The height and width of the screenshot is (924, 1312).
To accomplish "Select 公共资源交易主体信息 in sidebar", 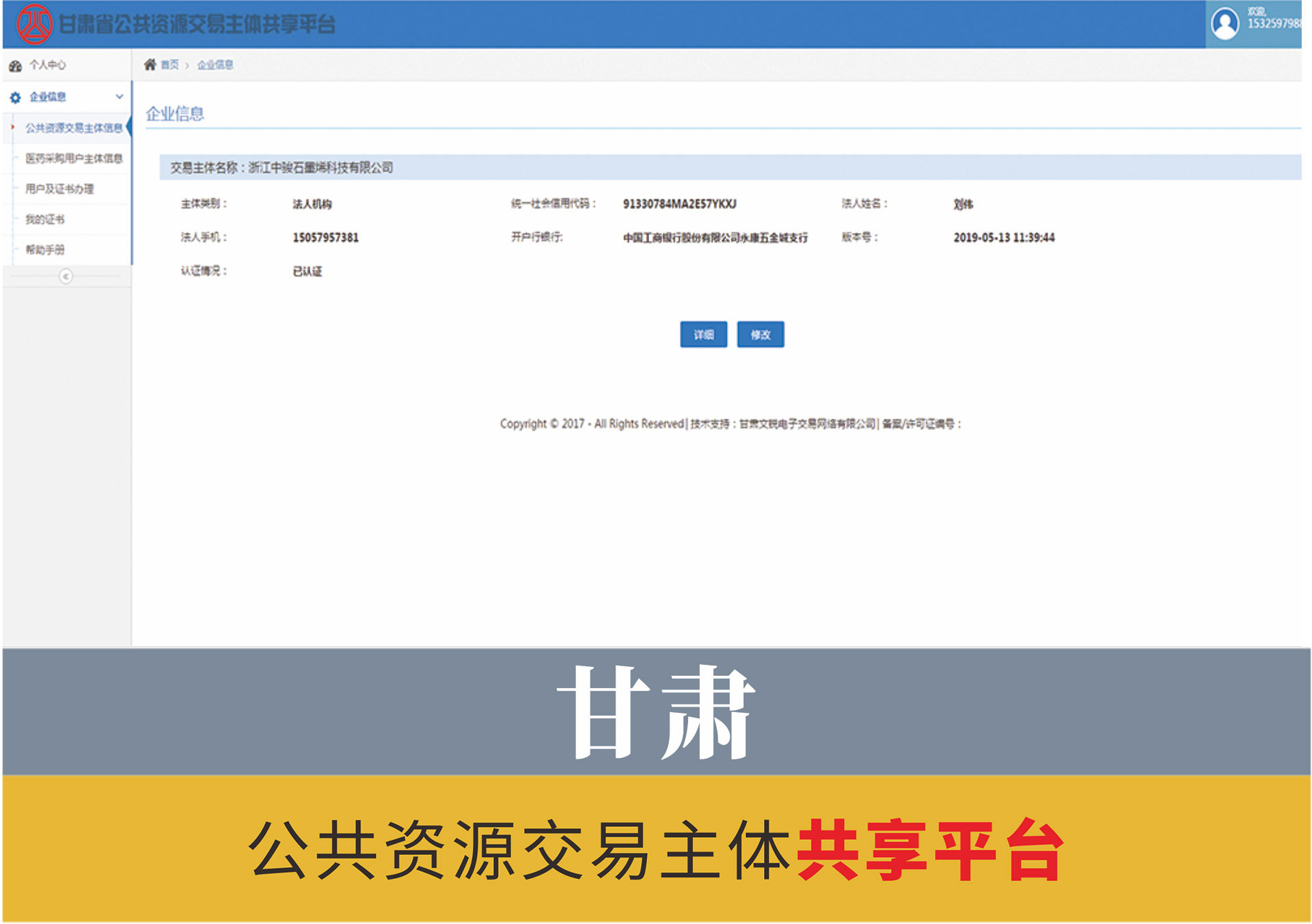I will click(73, 128).
